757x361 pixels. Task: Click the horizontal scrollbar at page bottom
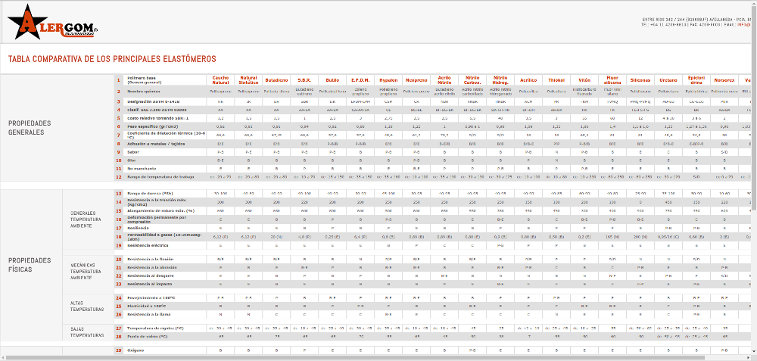(378, 358)
